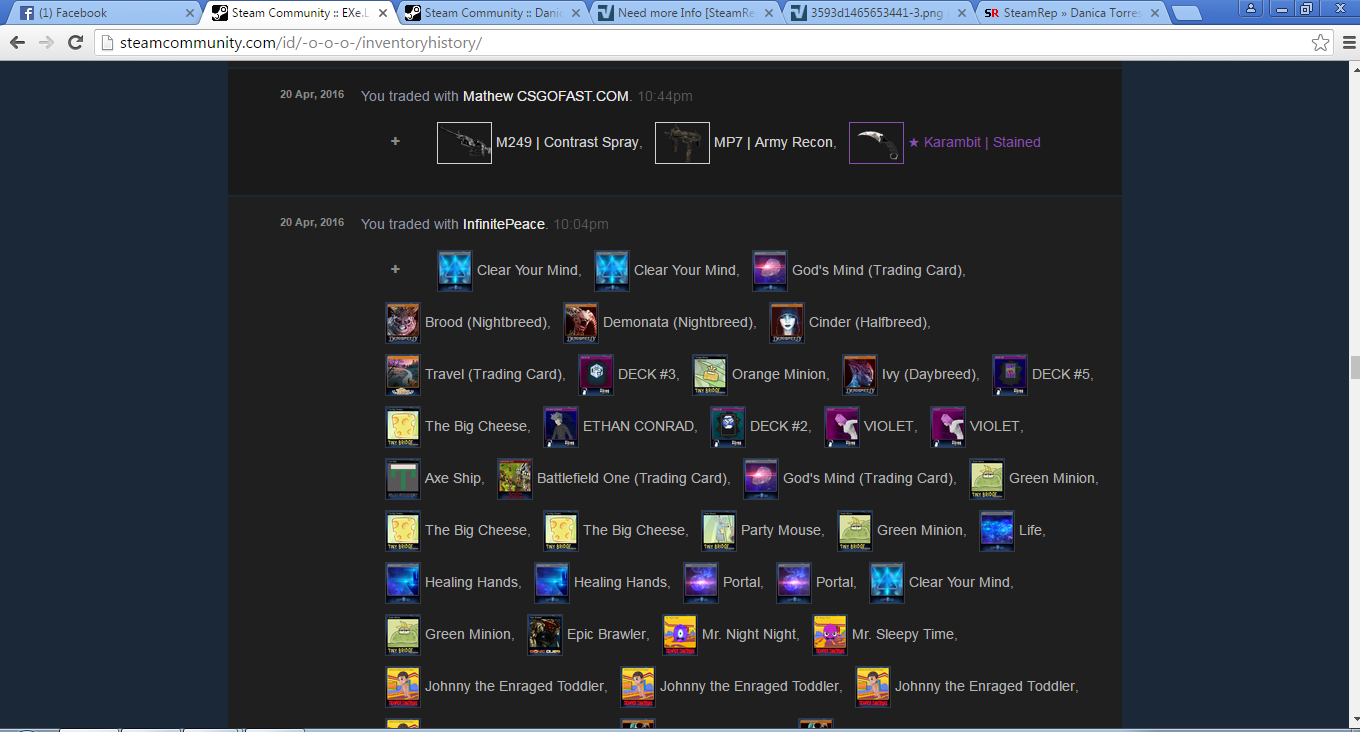1360x732 pixels.
Task: Open the Epic Brawler card icon
Action: coord(545,635)
